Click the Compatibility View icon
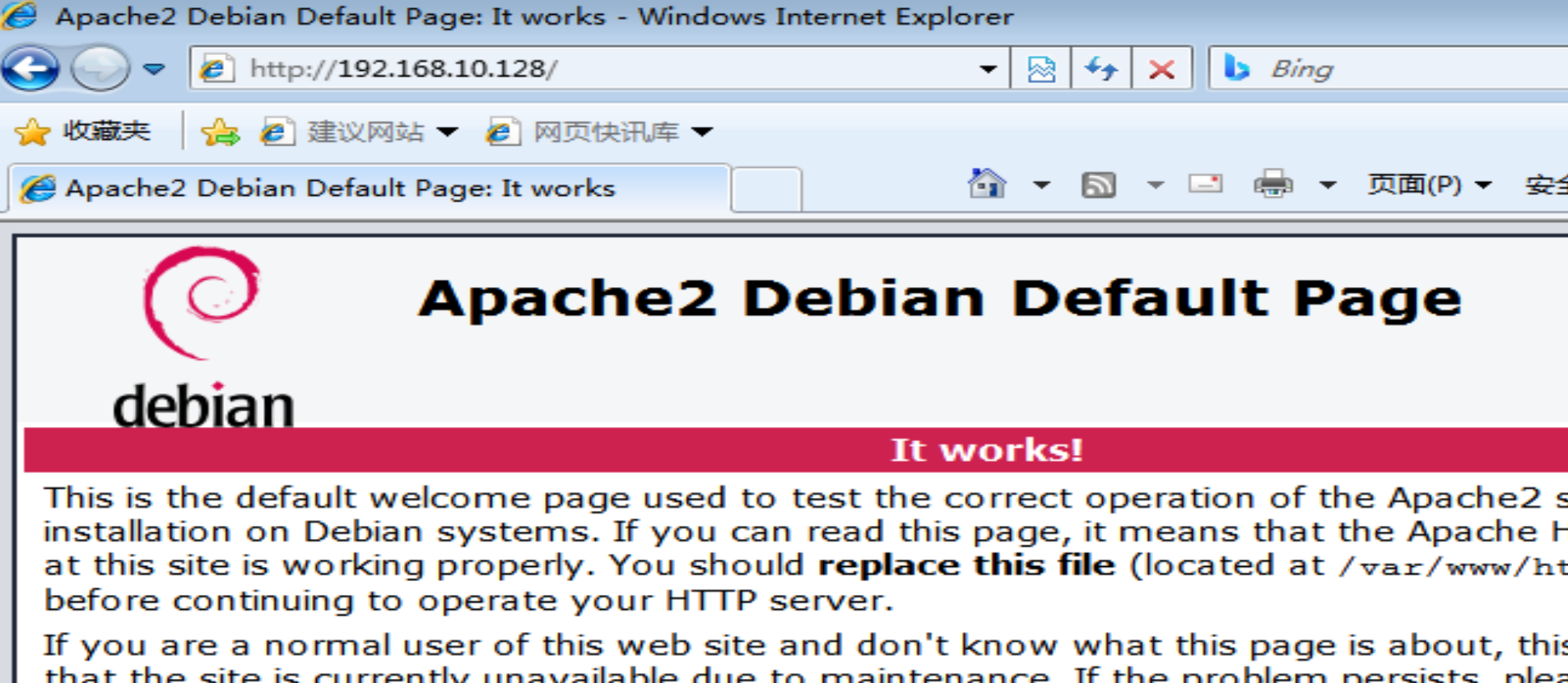Image resolution: width=1568 pixels, height=683 pixels. 1041,69
